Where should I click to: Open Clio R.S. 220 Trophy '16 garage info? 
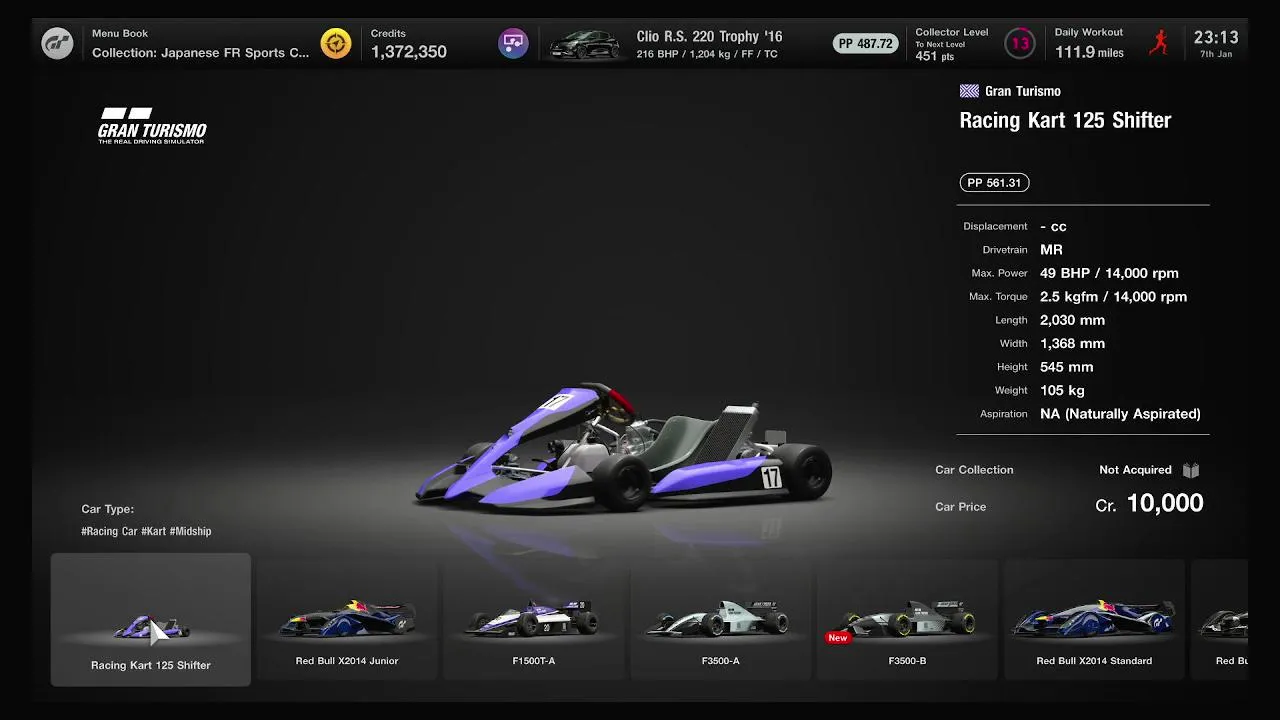709,44
